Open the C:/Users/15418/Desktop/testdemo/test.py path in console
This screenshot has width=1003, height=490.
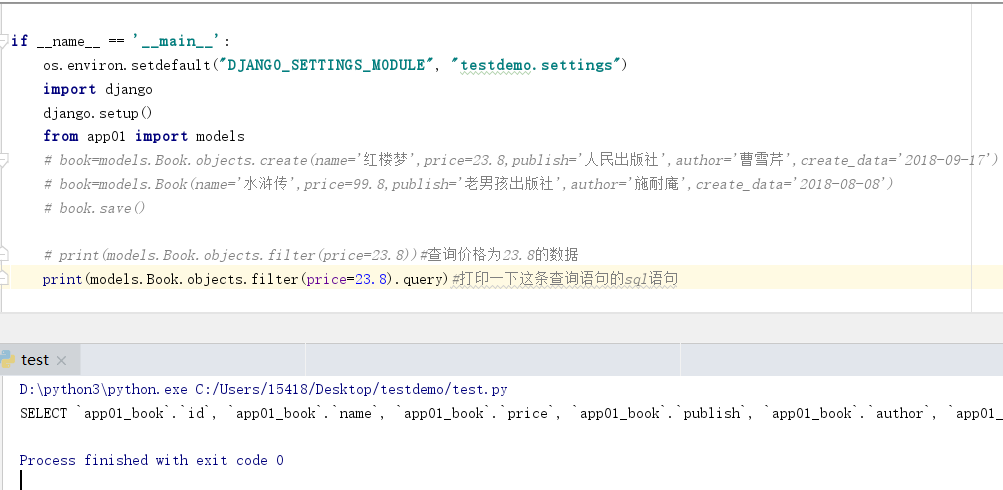(351, 390)
